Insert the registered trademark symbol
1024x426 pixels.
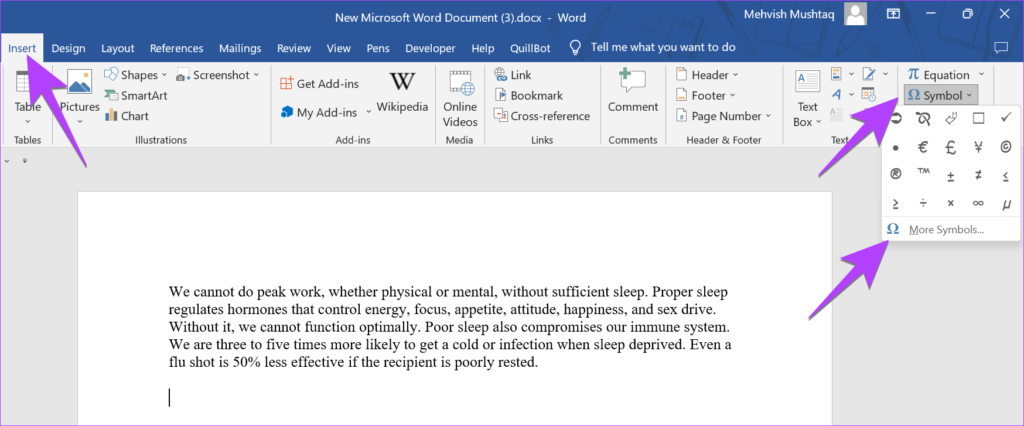click(895, 175)
